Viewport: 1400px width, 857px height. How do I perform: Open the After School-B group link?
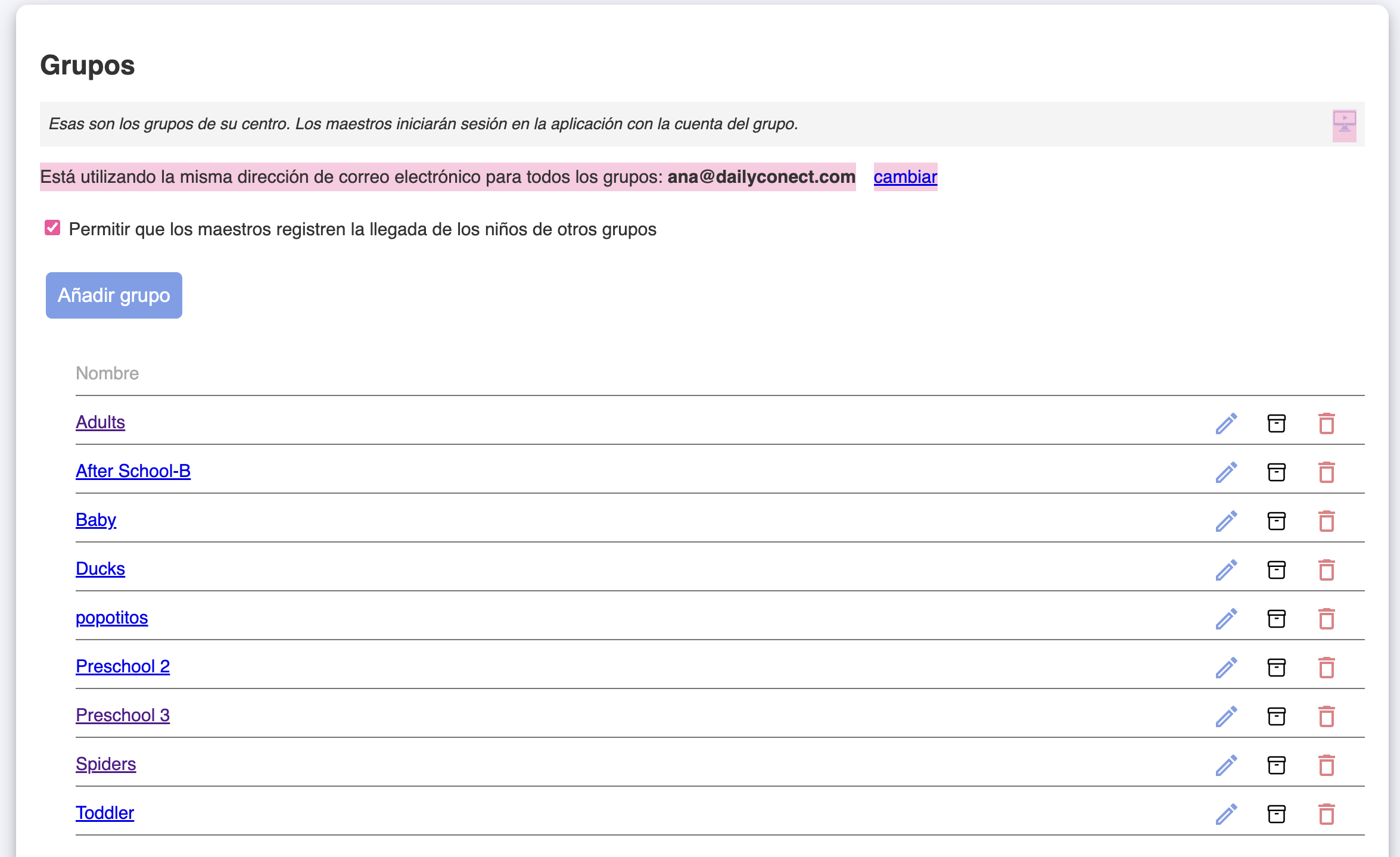tap(133, 471)
